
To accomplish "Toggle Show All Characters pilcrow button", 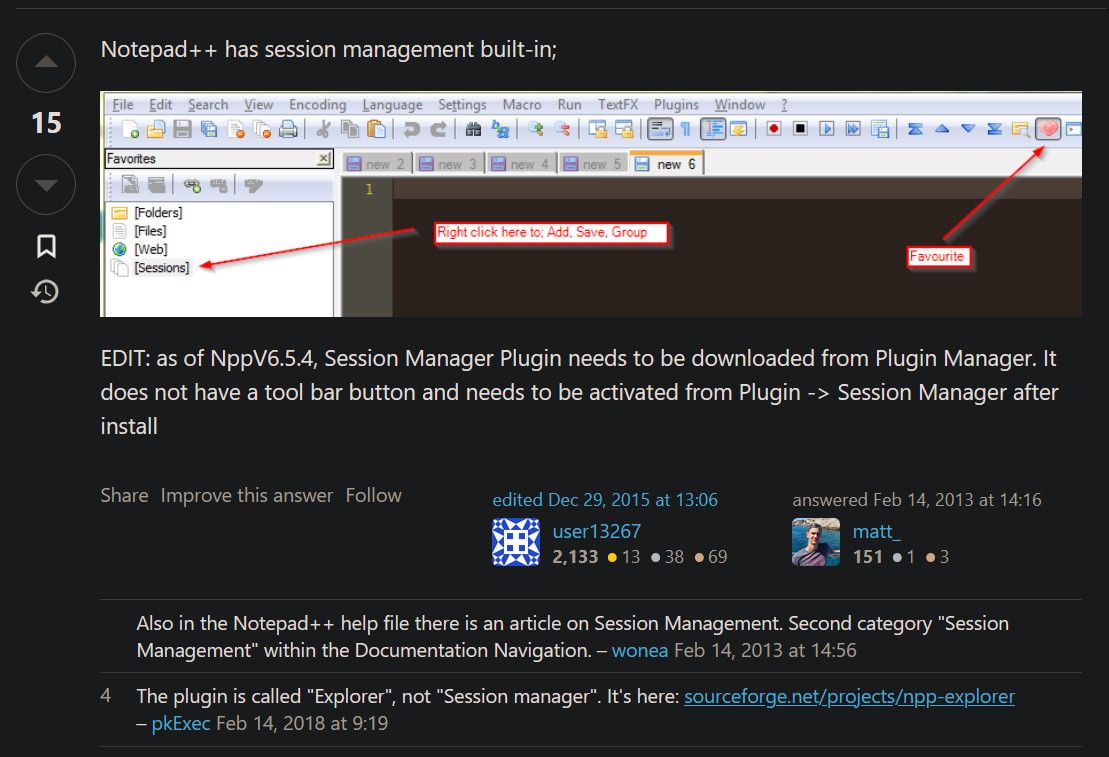I will pos(685,129).
